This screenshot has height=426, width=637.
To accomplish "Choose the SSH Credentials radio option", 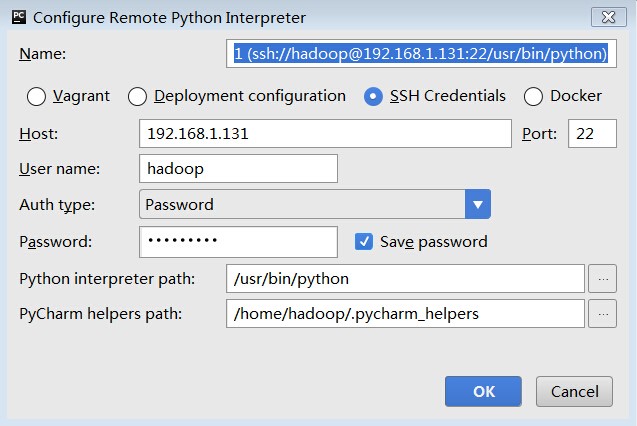I will tap(373, 97).
